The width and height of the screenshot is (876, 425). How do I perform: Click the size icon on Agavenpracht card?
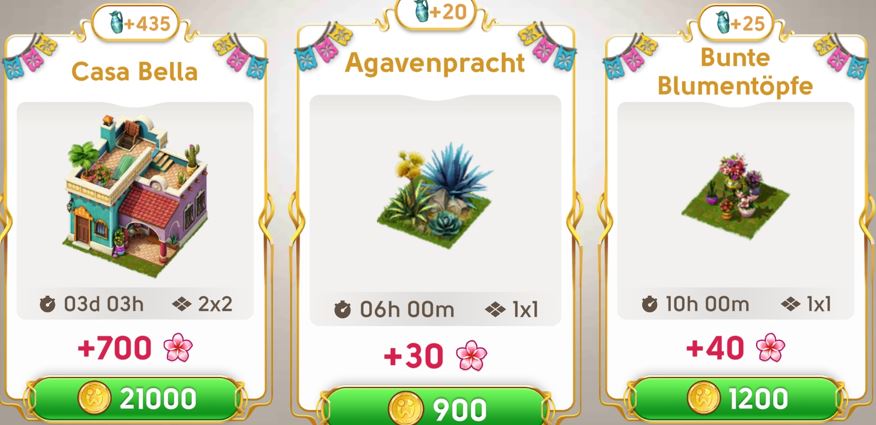[496, 309]
